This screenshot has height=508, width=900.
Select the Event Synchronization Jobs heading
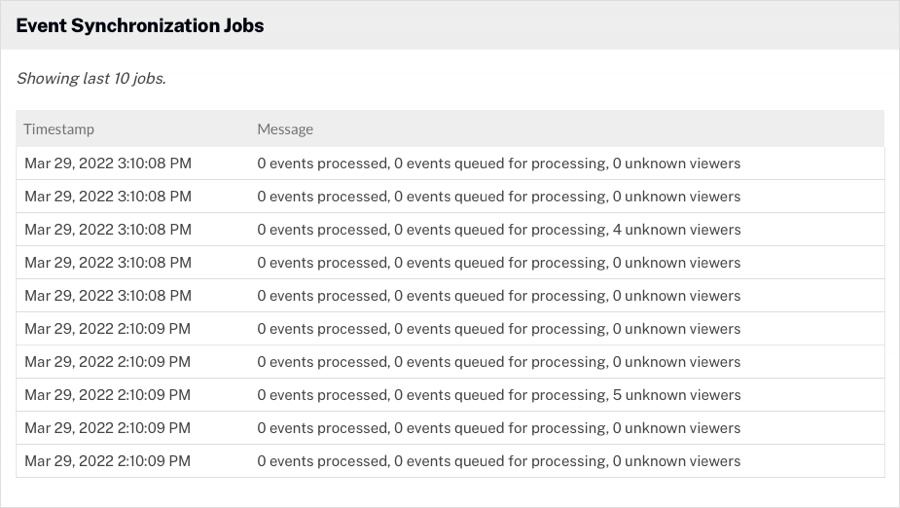coord(140,26)
